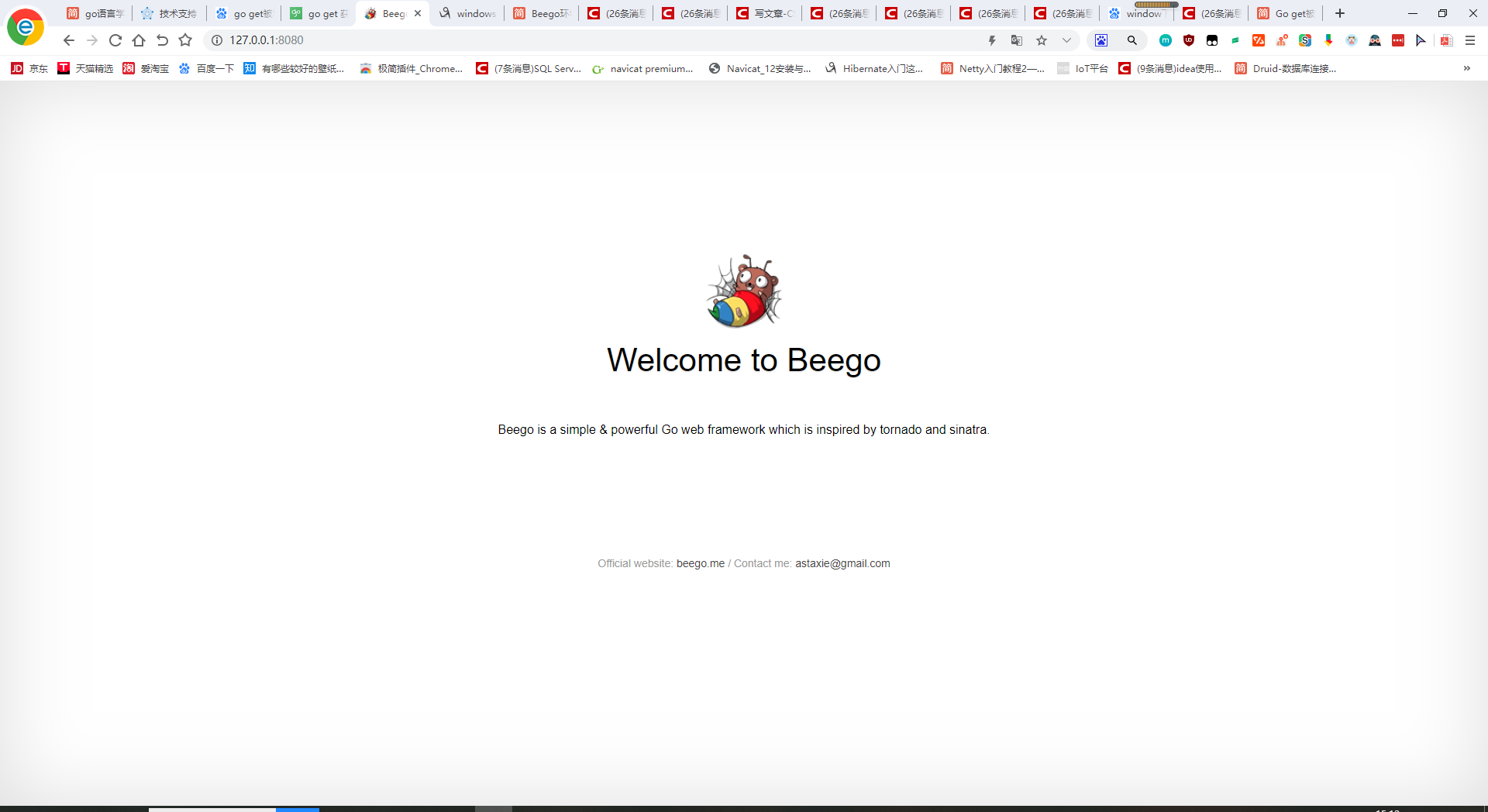Open the hacker with glasses extension icon
This screenshot has height=812, width=1488.
1375,40
